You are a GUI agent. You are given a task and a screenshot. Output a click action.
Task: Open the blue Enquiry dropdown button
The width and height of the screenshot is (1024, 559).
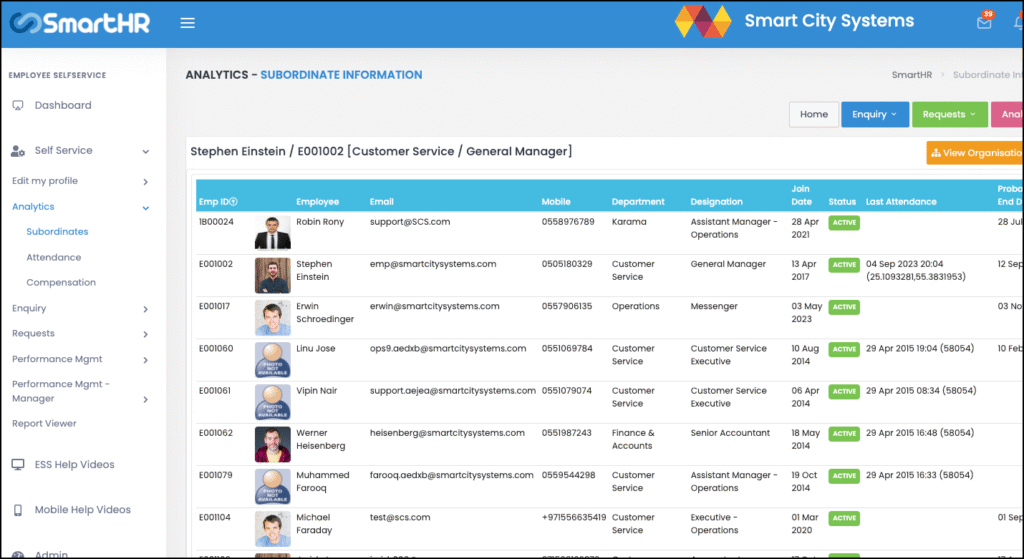(x=874, y=114)
